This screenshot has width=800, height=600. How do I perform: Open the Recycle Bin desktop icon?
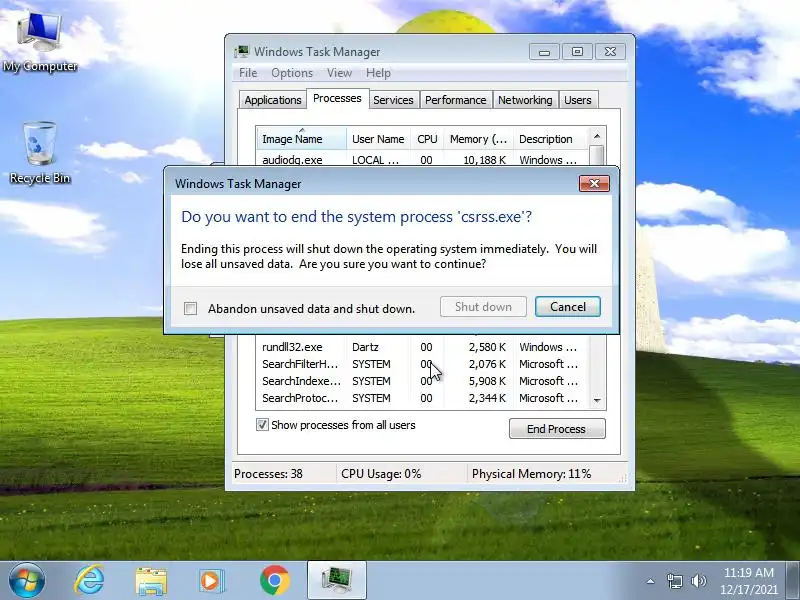pyautogui.click(x=40, y=153)
